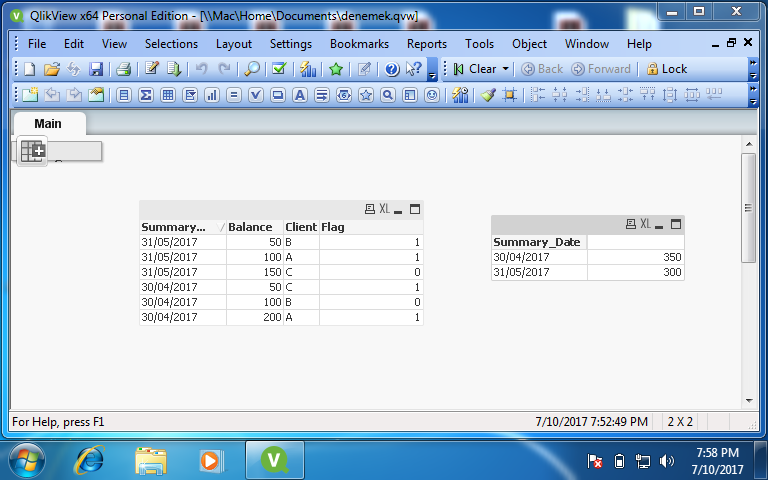Open the Edit Script icon
The width and height of the screenshot is (768, 480).
tap(152, 69)
